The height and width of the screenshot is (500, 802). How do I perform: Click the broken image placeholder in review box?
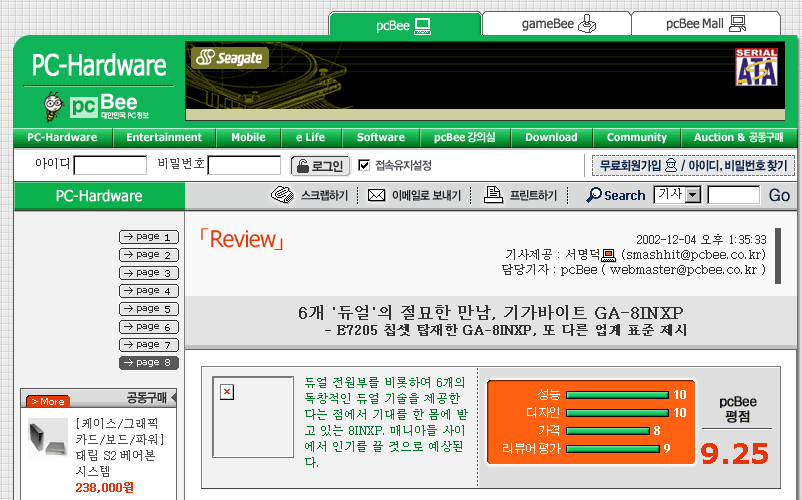(x=227, y=391)
